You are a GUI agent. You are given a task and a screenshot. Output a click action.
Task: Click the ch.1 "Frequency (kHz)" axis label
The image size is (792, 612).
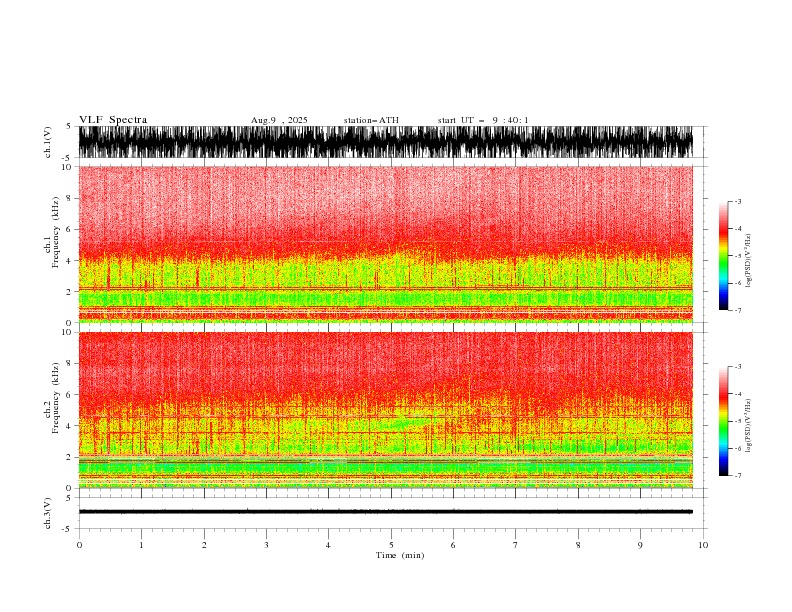tap(56, 232)
